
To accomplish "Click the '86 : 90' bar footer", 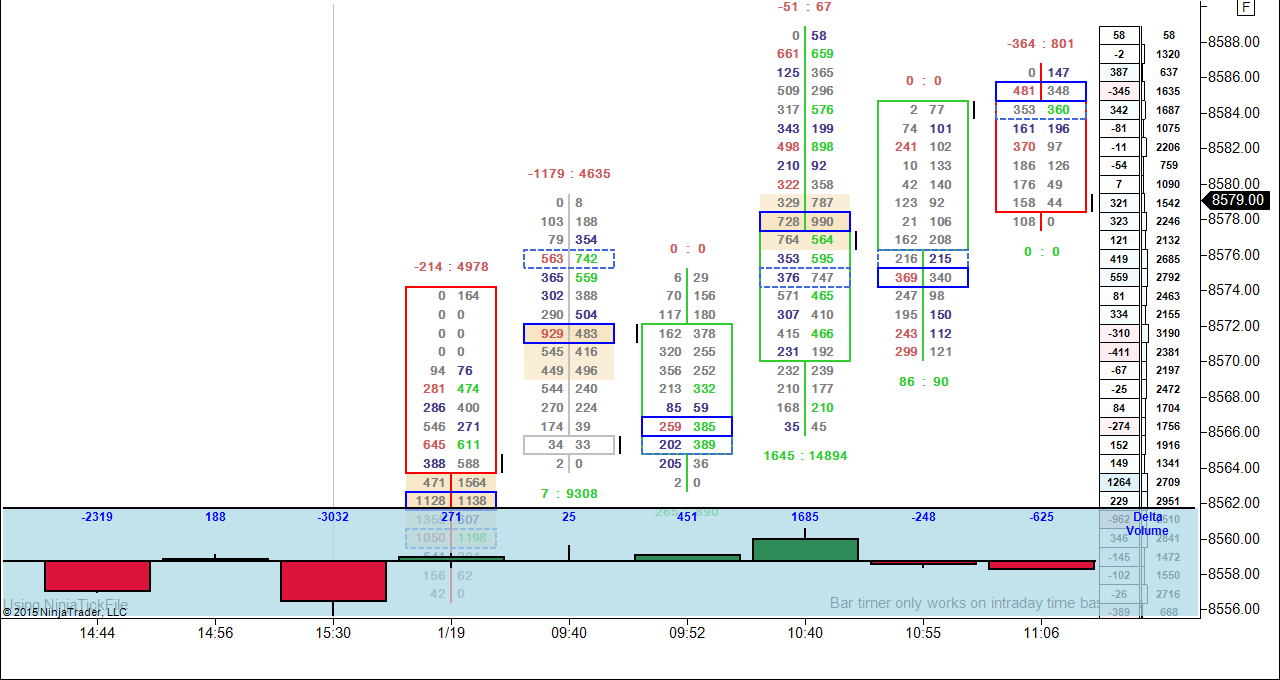I will (923, 382).
